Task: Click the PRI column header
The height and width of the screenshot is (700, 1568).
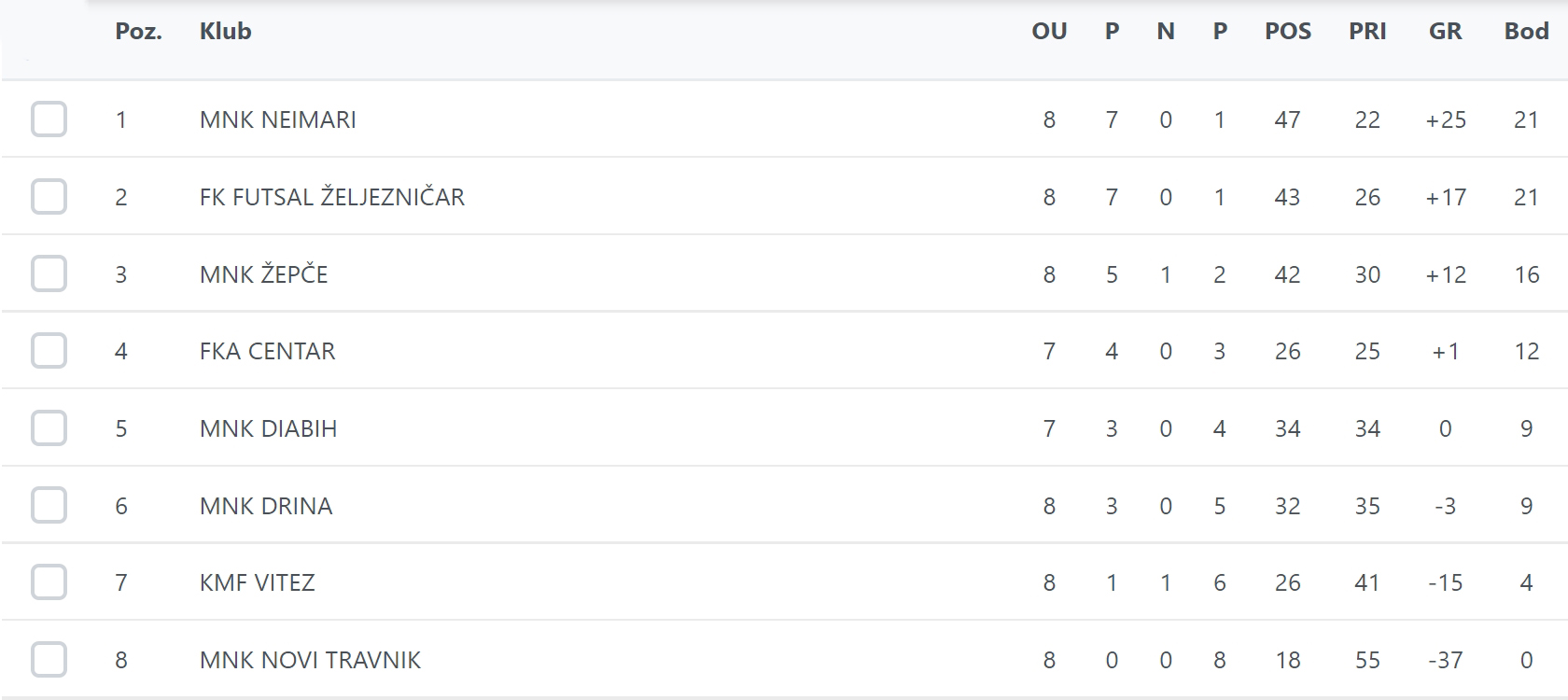Action: tap(1367, 31)
